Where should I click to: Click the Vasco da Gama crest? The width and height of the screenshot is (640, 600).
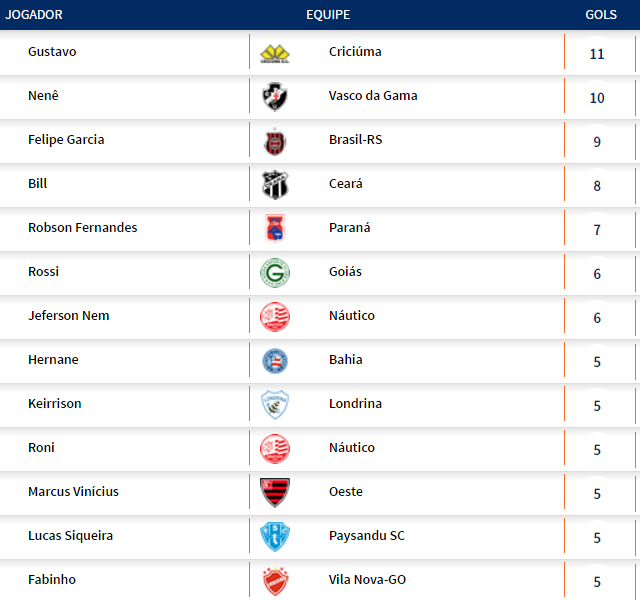point(274,97)
